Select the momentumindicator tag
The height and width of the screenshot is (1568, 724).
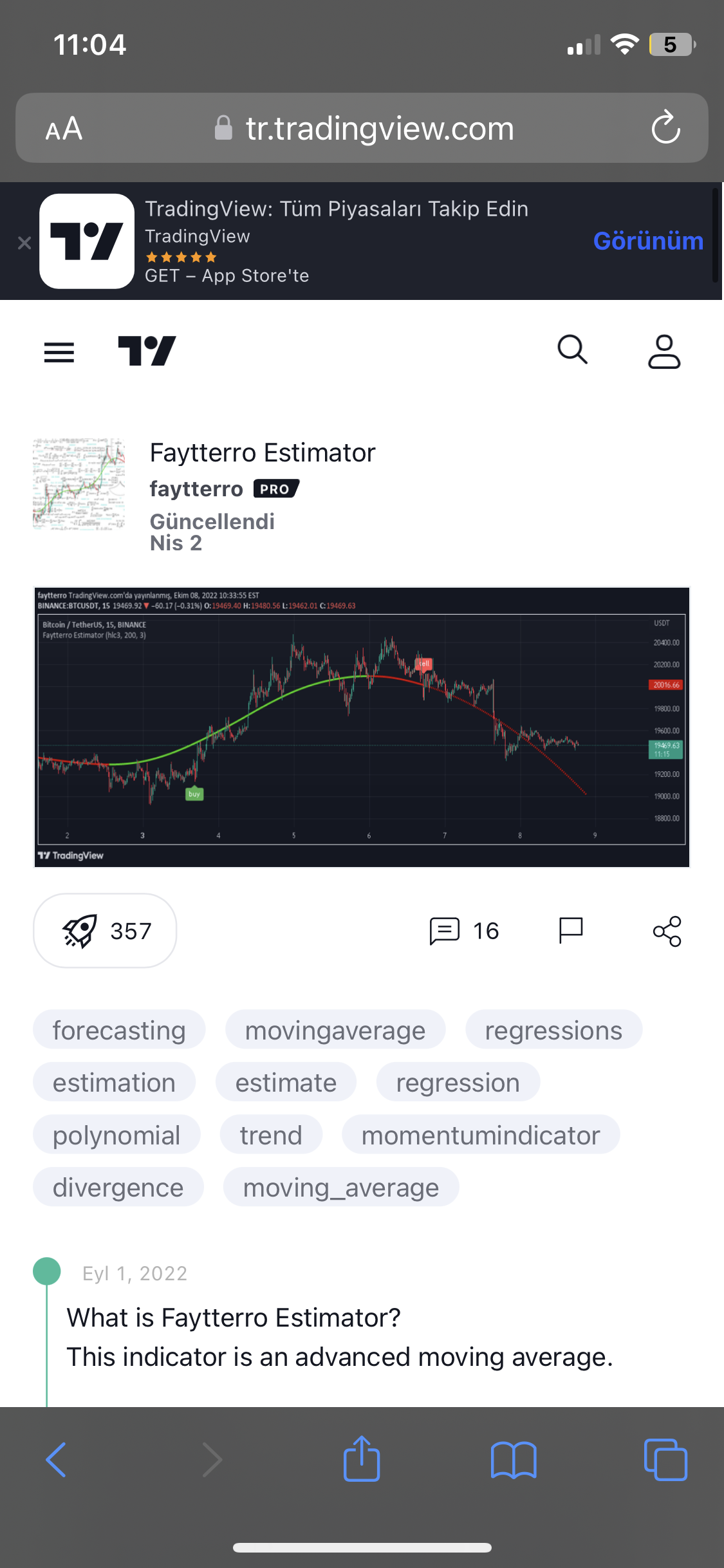pyautogui.click(x=480, y=1135)
